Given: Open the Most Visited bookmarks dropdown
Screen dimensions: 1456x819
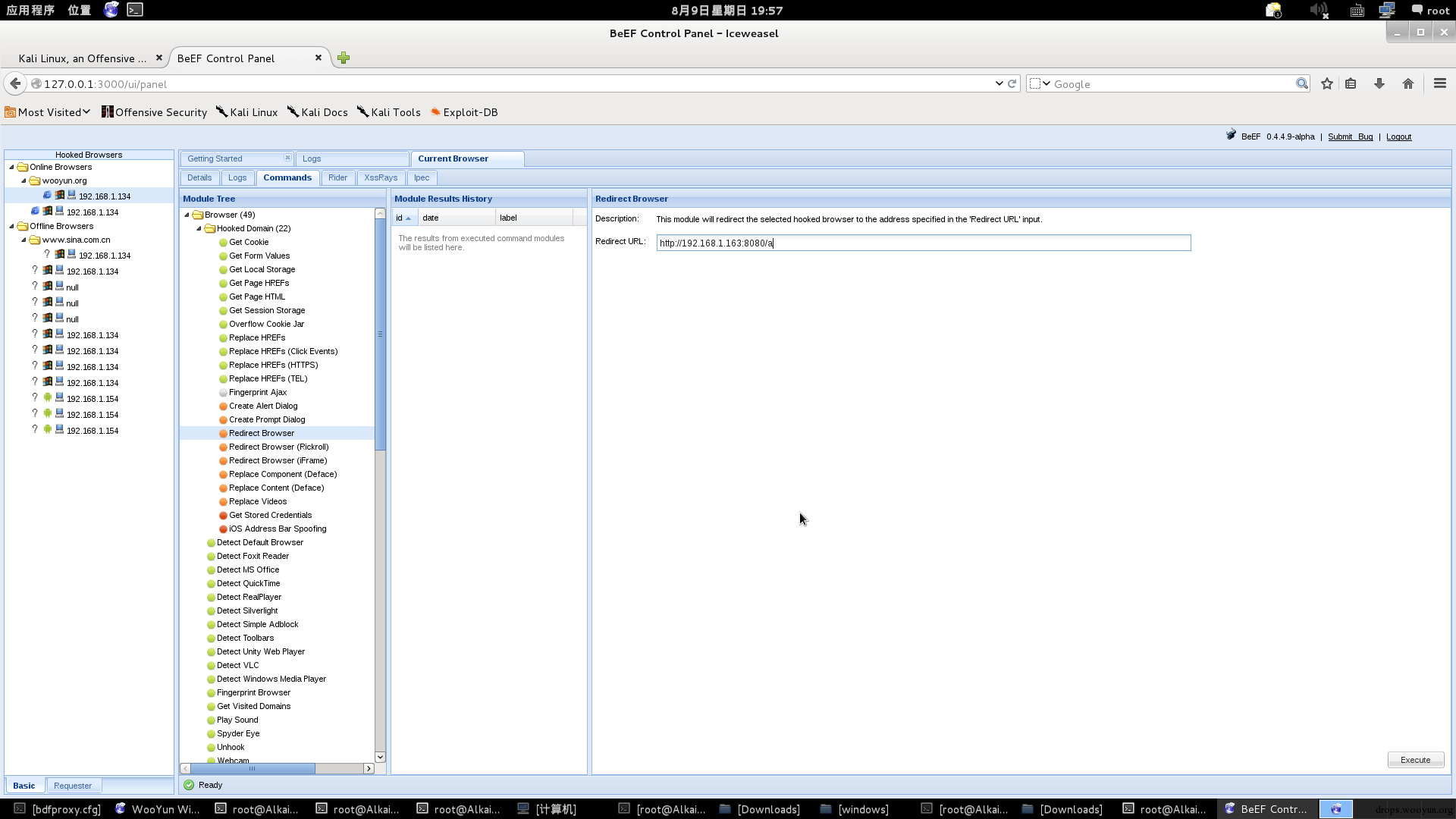Looking at the screenshot, I should (x=47, y=112).
